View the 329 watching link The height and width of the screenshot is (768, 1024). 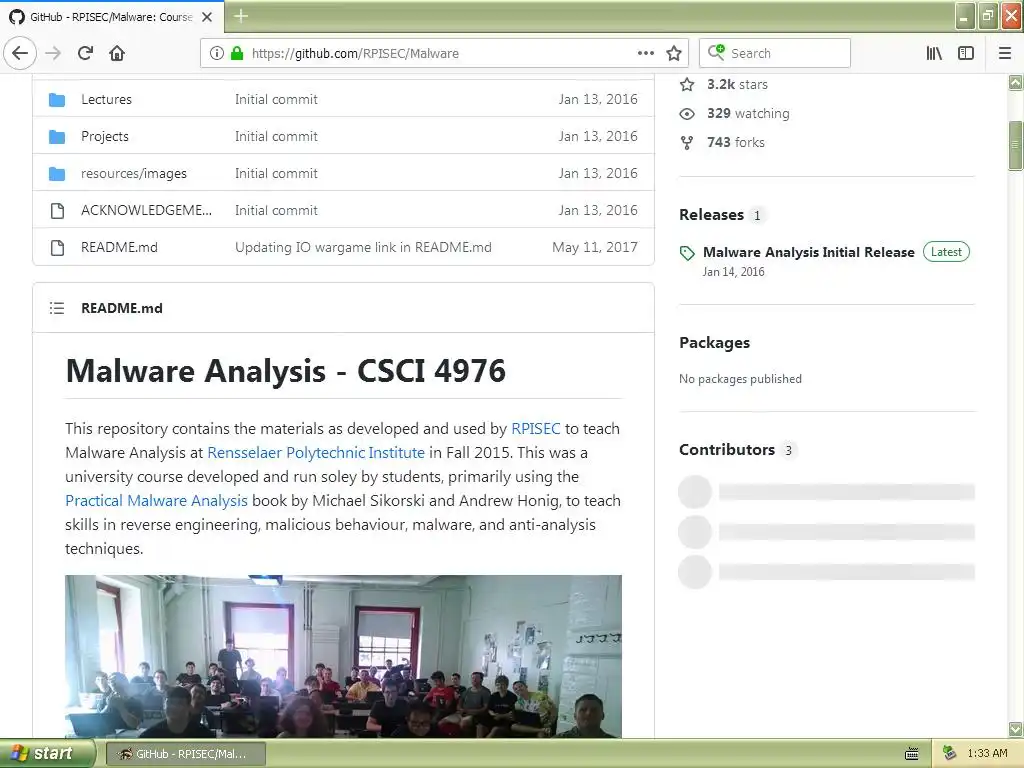748,114
